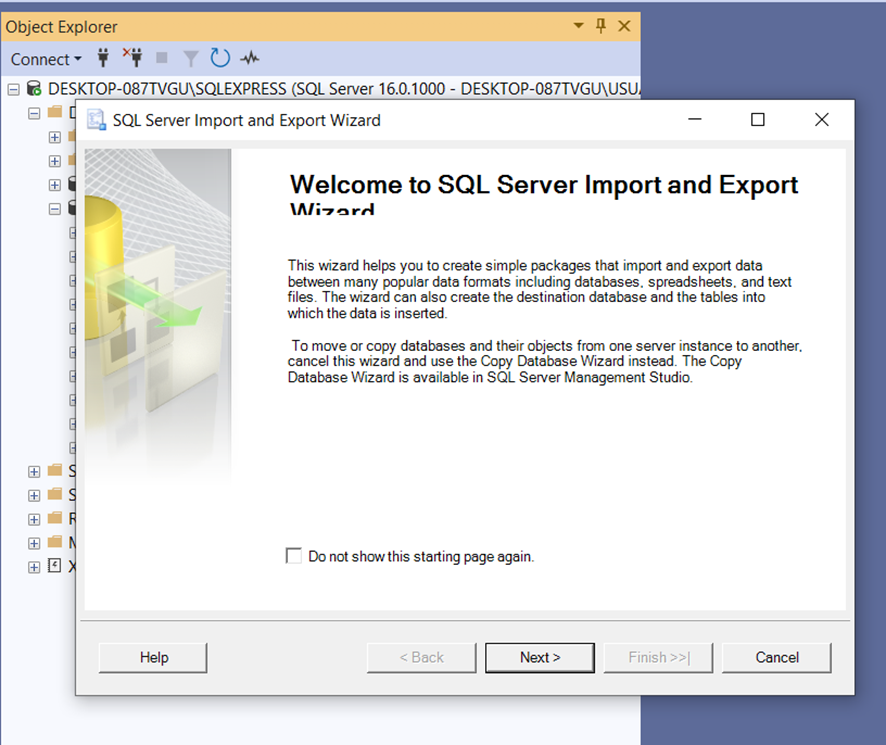Refresh Object Explorer with the circular arrow icon
This screenshot has width=886, height=745.
(220, 58)
